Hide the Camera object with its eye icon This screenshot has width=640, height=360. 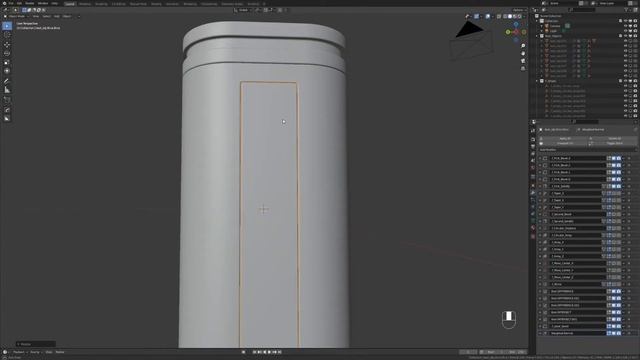625,26
